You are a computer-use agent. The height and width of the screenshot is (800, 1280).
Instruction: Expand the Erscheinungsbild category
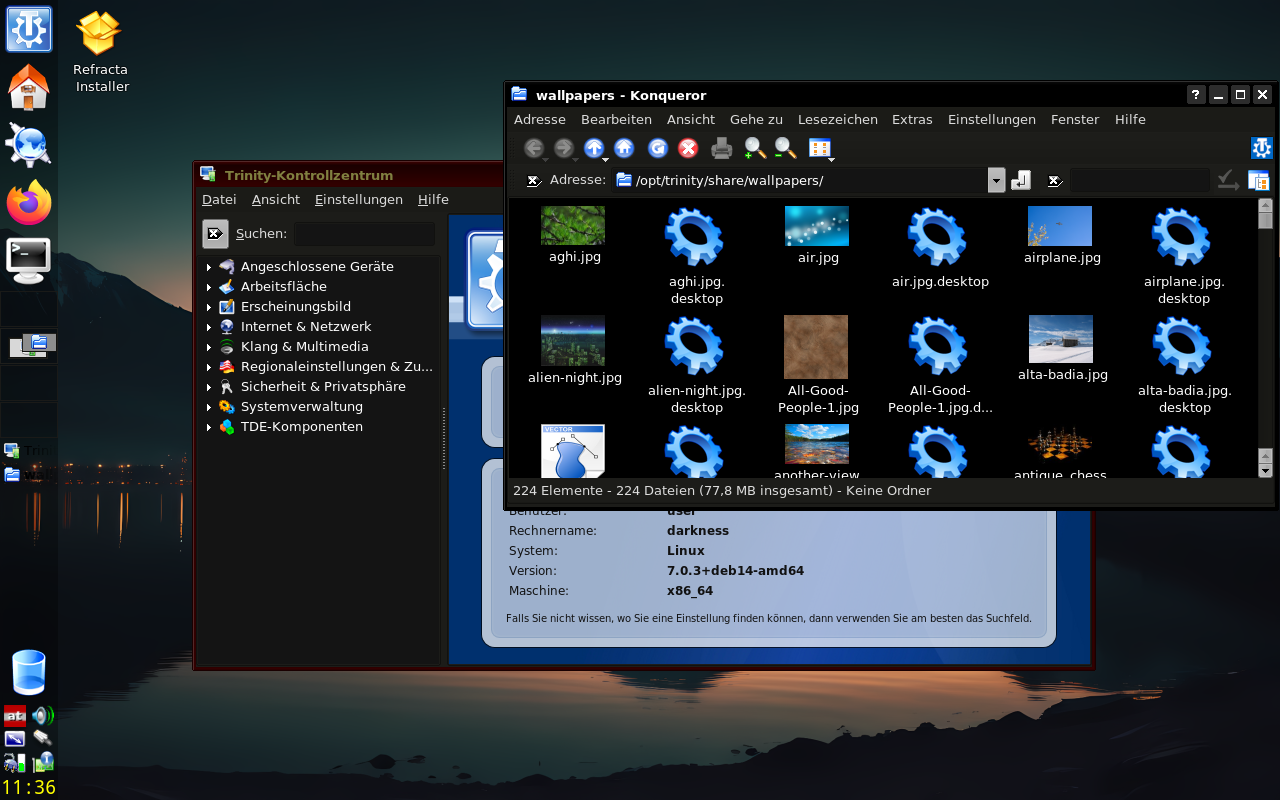click(209, 307)
